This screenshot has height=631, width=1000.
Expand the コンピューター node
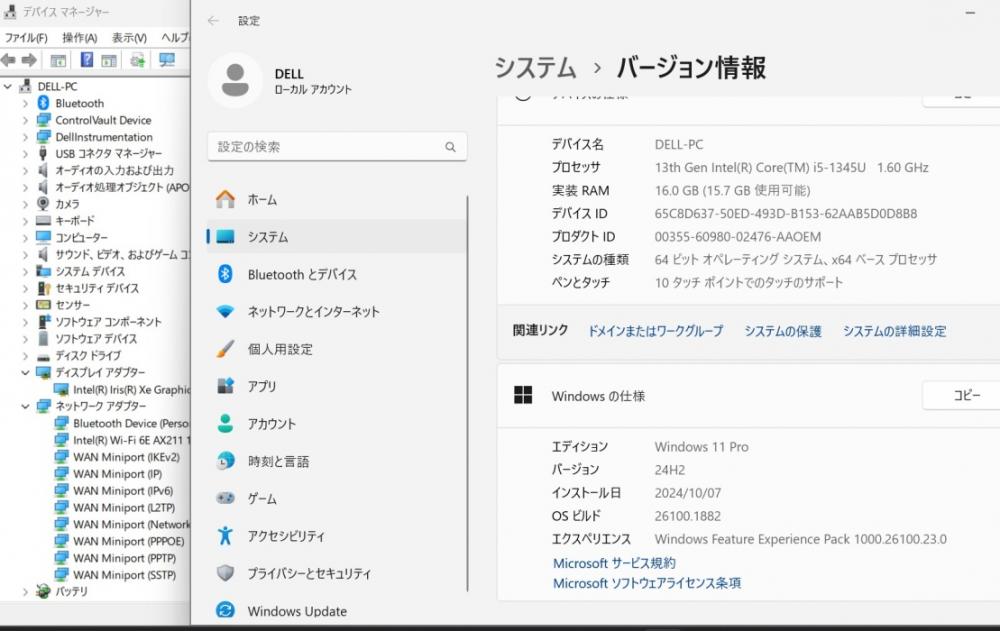(x=26, y=238)
